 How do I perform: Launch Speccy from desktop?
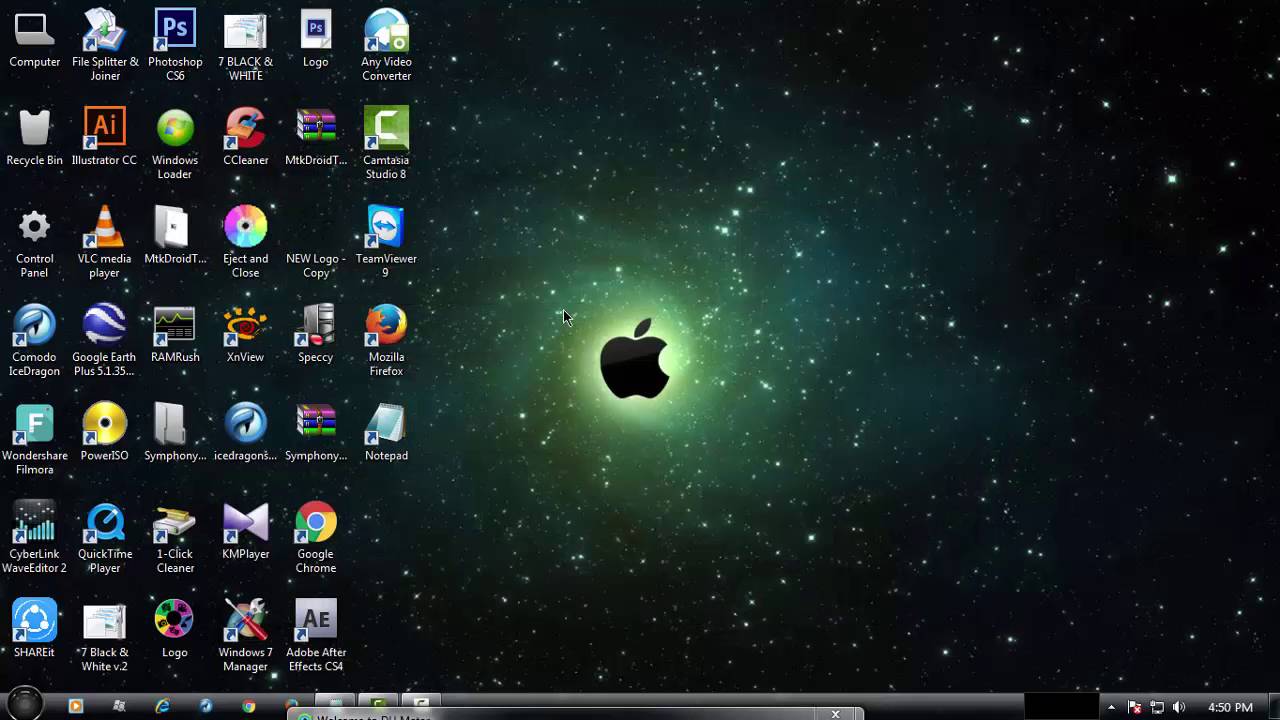[x=316, y=335]
